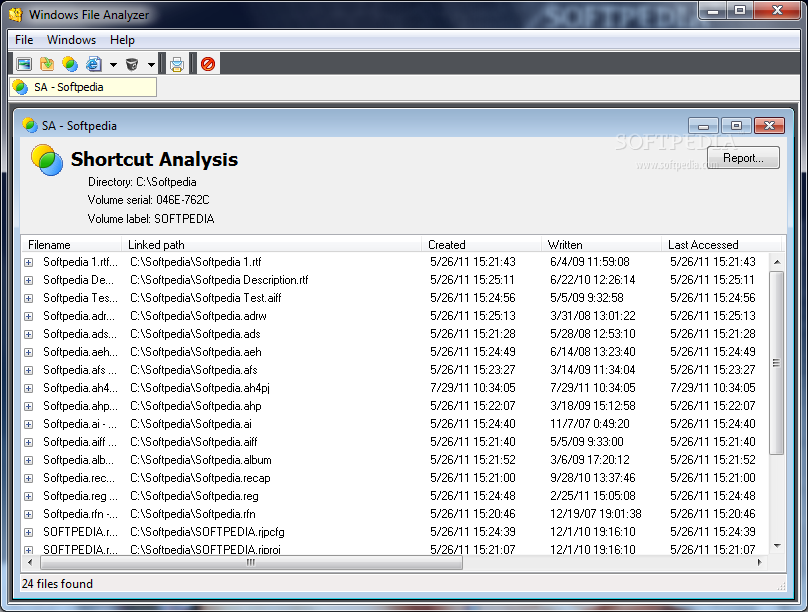The height and width of the screenshot is (612, 808).
Task: Click the red stop sign toolbar icon
Action: [x=208, y=64]
